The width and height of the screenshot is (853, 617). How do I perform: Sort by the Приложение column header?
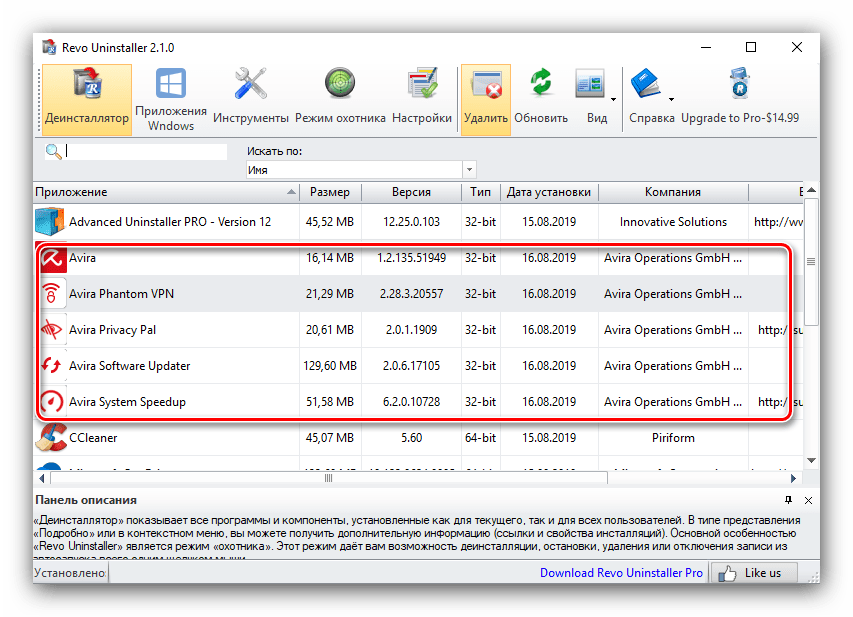click(166, 192)
